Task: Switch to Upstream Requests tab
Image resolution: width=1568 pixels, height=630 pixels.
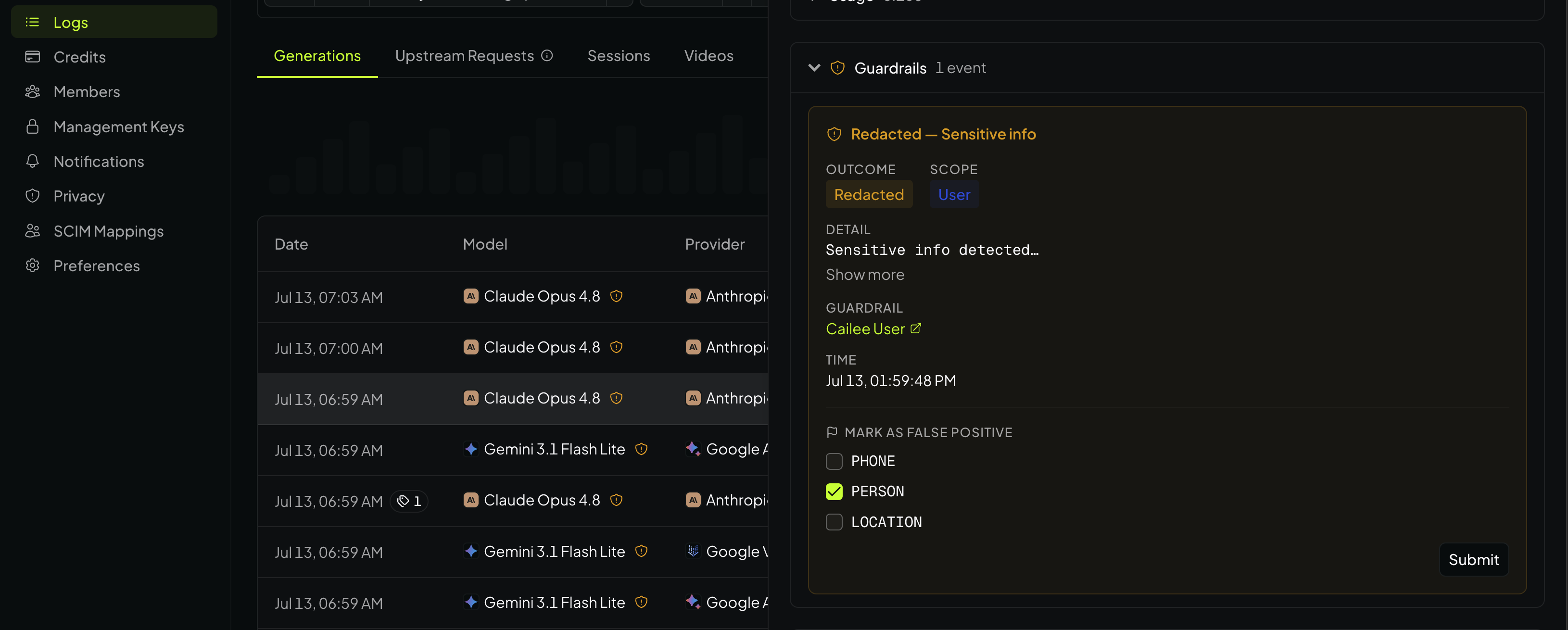Action: coord(465,56)
